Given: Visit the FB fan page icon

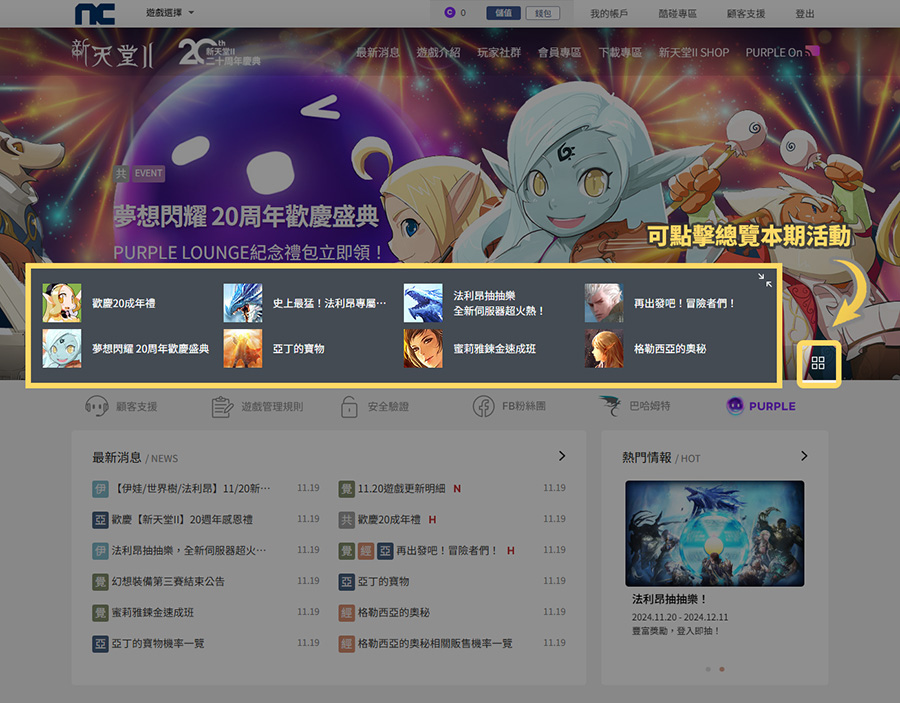Looking at the screenshot, I should tap(484, 406).
